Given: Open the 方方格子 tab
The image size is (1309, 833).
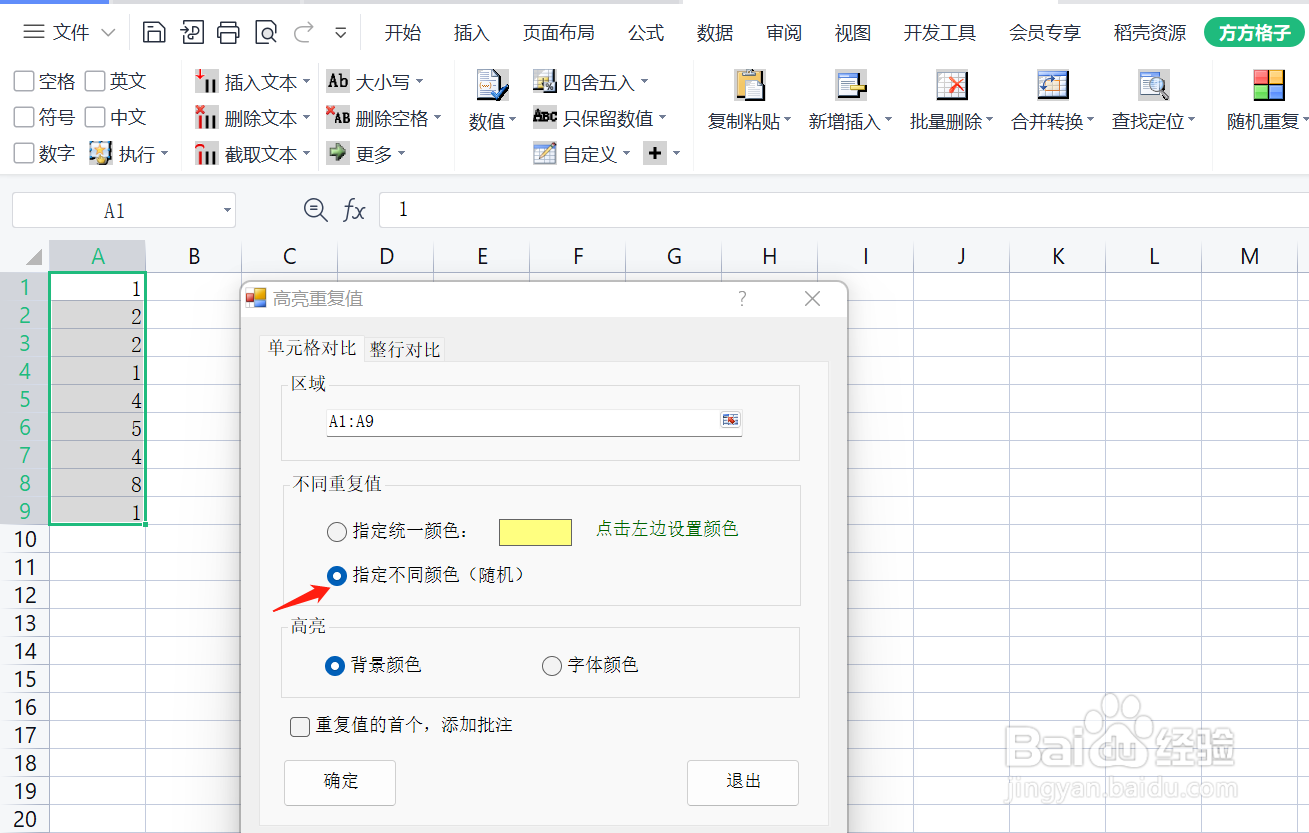Looking at the screenshot, I should [x=1255, y=33].
